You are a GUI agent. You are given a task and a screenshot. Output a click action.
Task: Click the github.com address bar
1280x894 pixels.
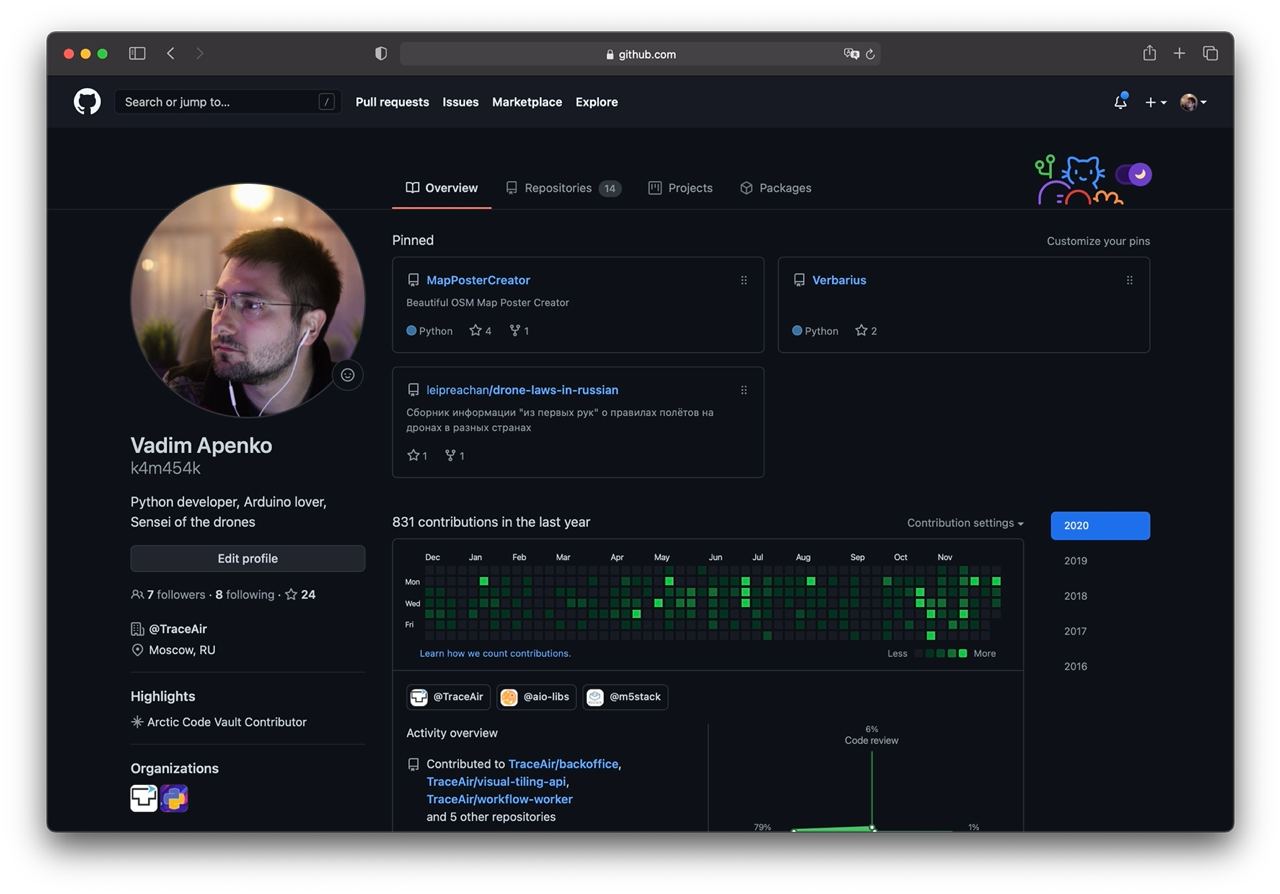640,54
